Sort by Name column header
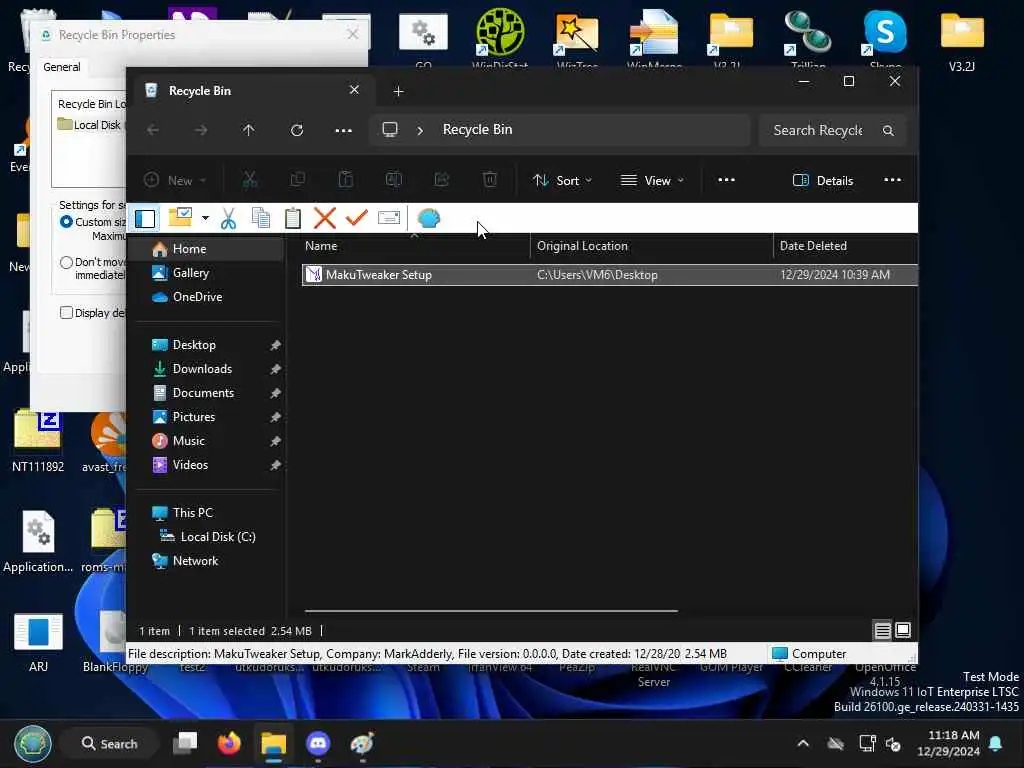Viewport: 1024px width, 768px height. [x=416, y=246]
